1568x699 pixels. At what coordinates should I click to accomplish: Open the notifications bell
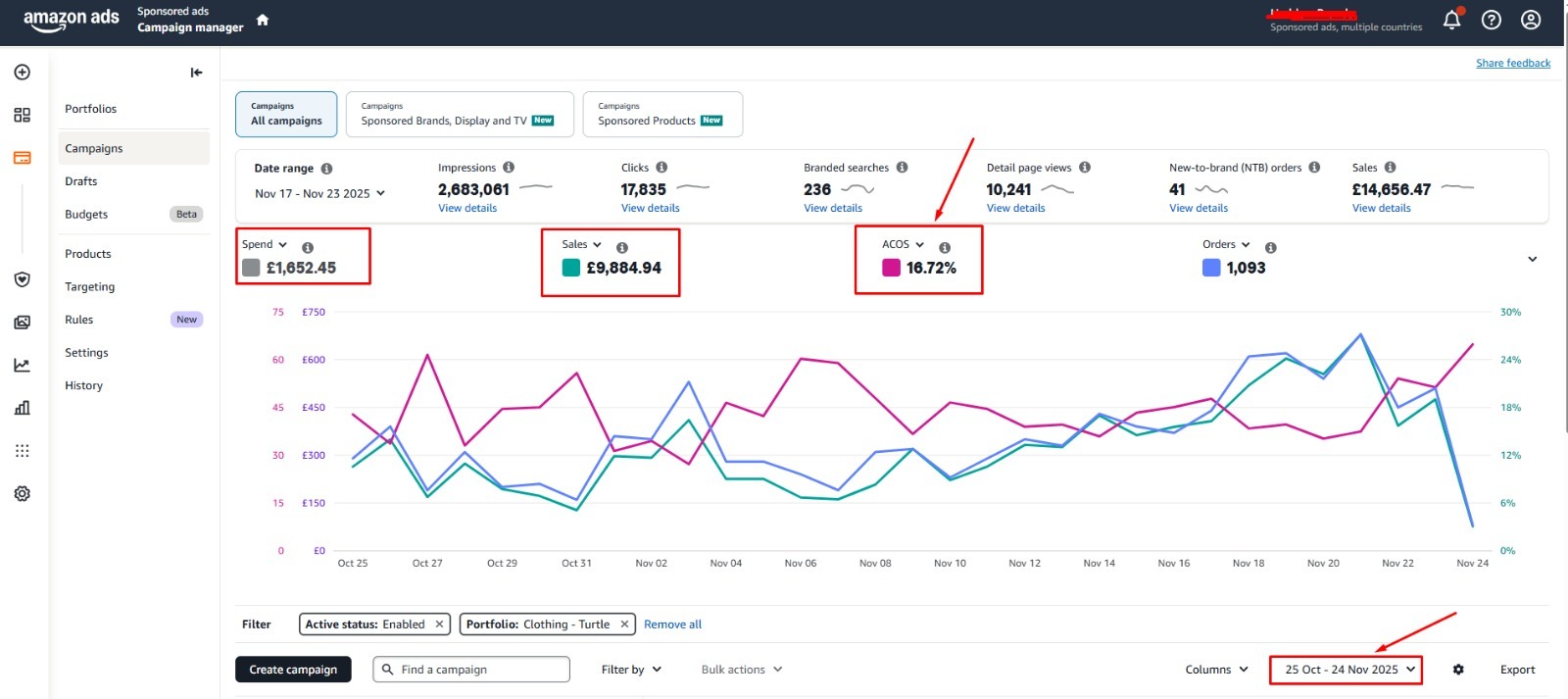(1451, 20)
